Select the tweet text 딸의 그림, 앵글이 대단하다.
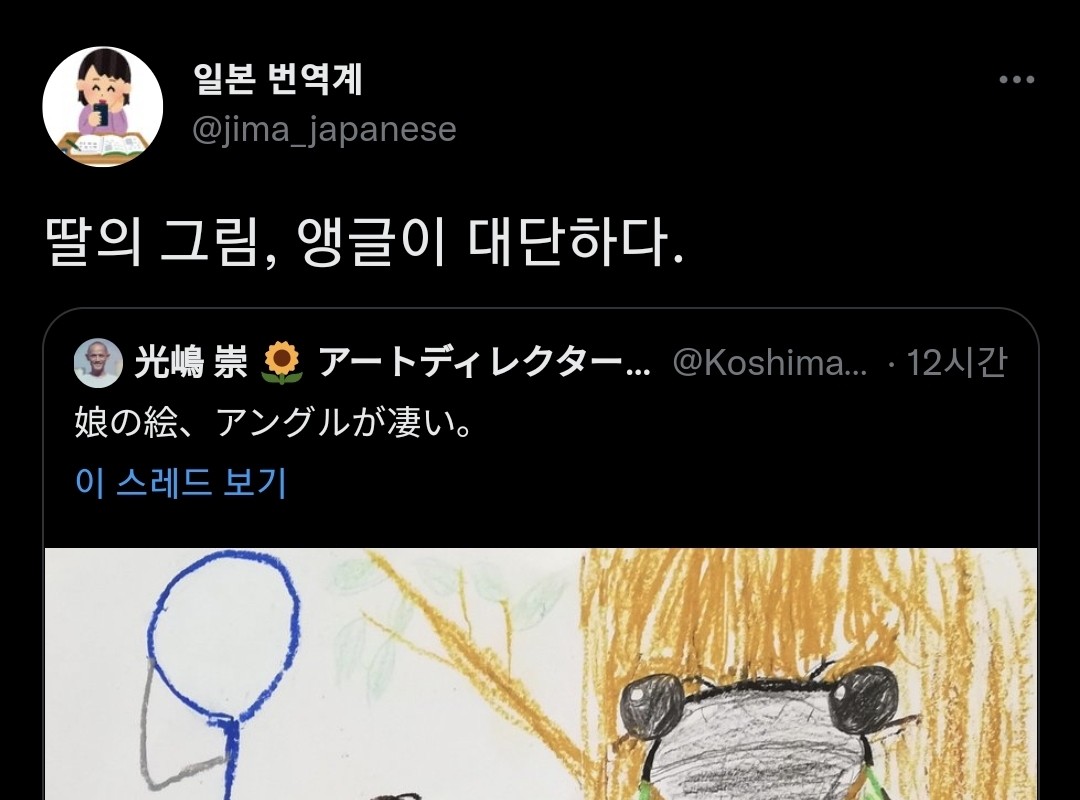The height and width of the screenshot is (800, 1080). coord(365,242)
